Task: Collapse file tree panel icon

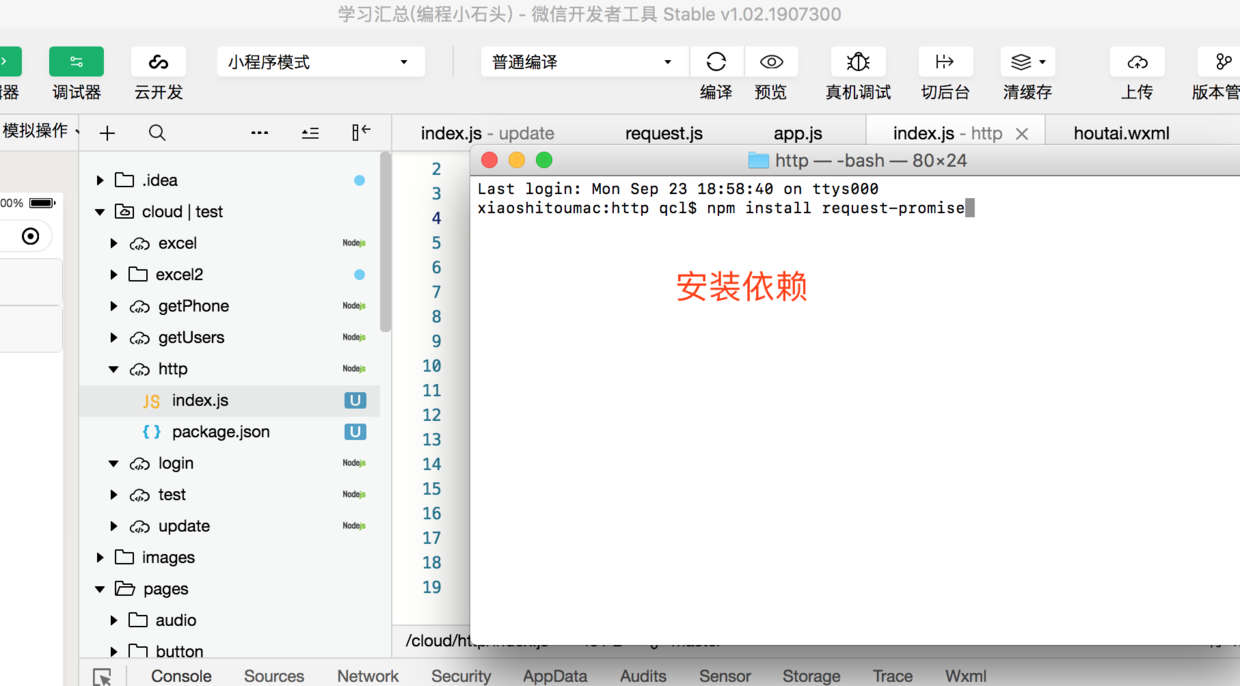Action: [361, 132]
